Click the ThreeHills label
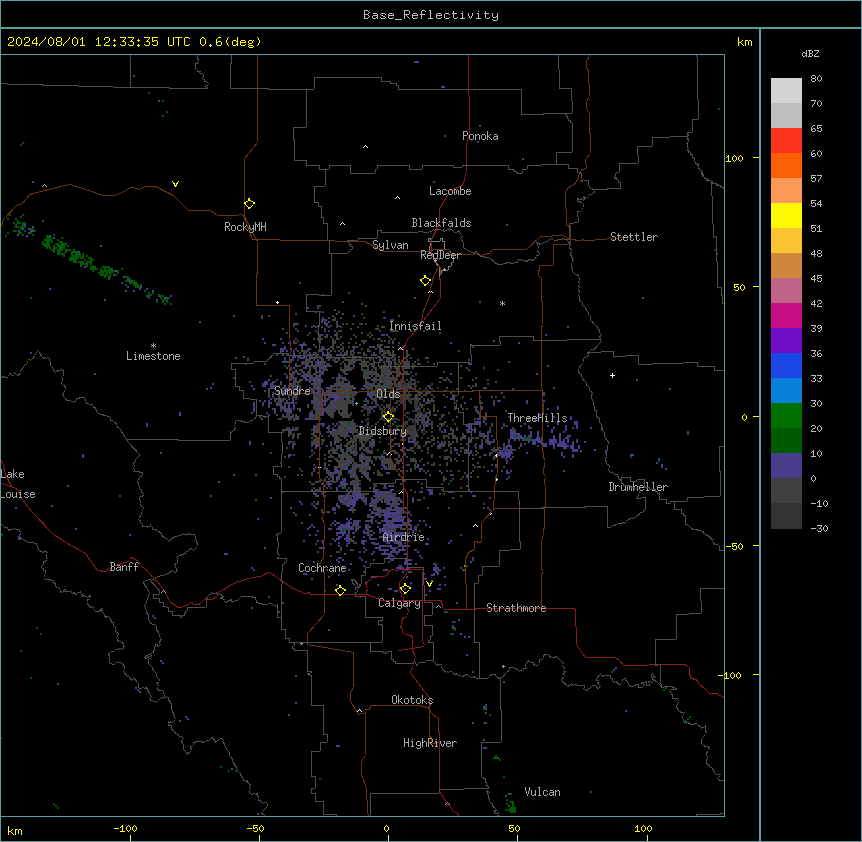Viewport: 862px width, 842px height. (x=537, y=418)
